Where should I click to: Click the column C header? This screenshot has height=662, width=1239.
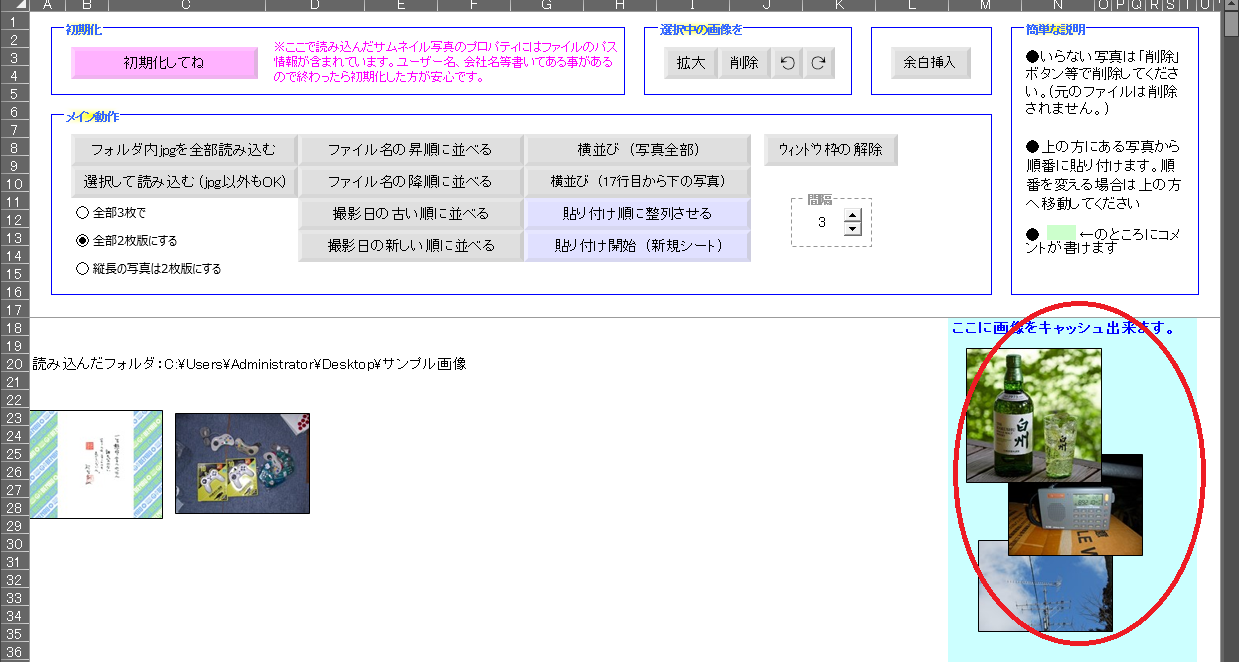pyautogui.click(x=186, y=6)
